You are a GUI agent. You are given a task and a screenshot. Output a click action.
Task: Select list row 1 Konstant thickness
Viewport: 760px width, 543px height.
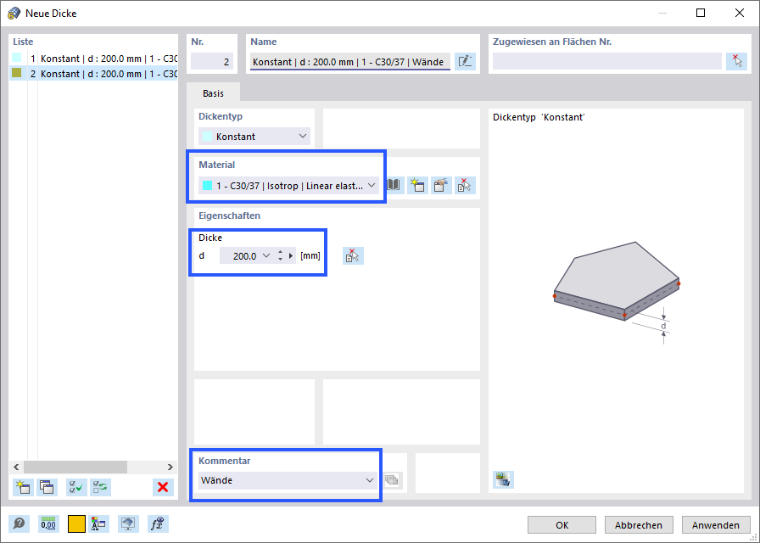pos(94,58)
